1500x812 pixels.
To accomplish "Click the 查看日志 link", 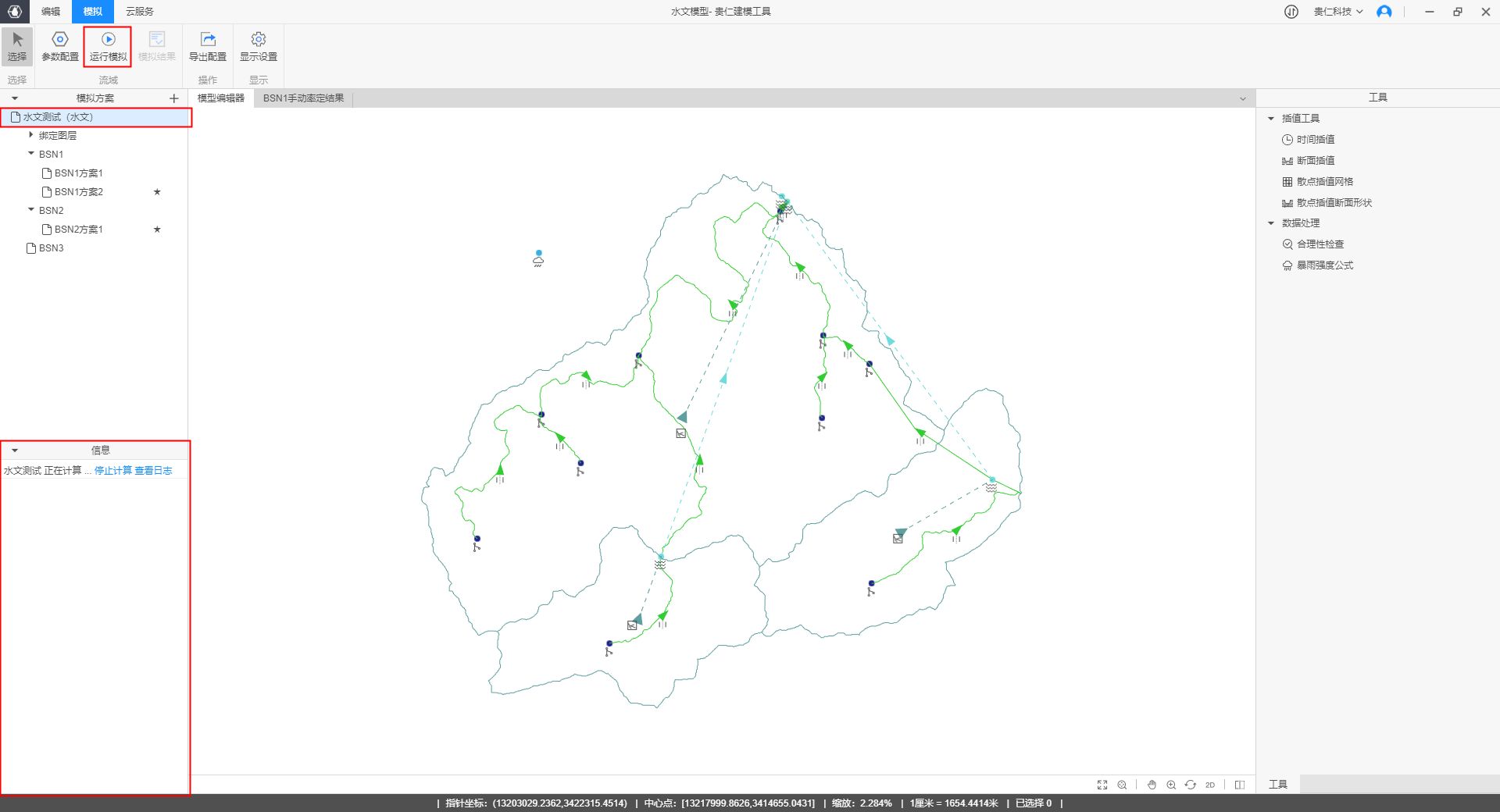I will click(153, 471).
